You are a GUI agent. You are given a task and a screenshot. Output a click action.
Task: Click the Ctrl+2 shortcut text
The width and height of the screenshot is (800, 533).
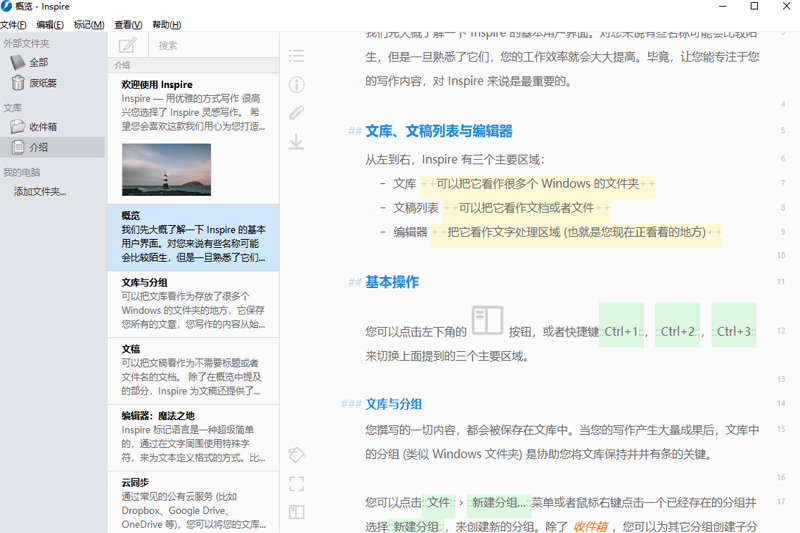tap(677, 332)
